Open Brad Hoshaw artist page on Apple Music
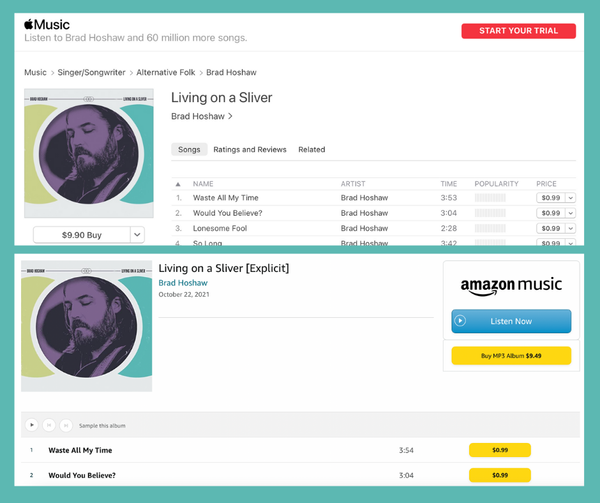This screenshot has width=600, height=503. 201,116
